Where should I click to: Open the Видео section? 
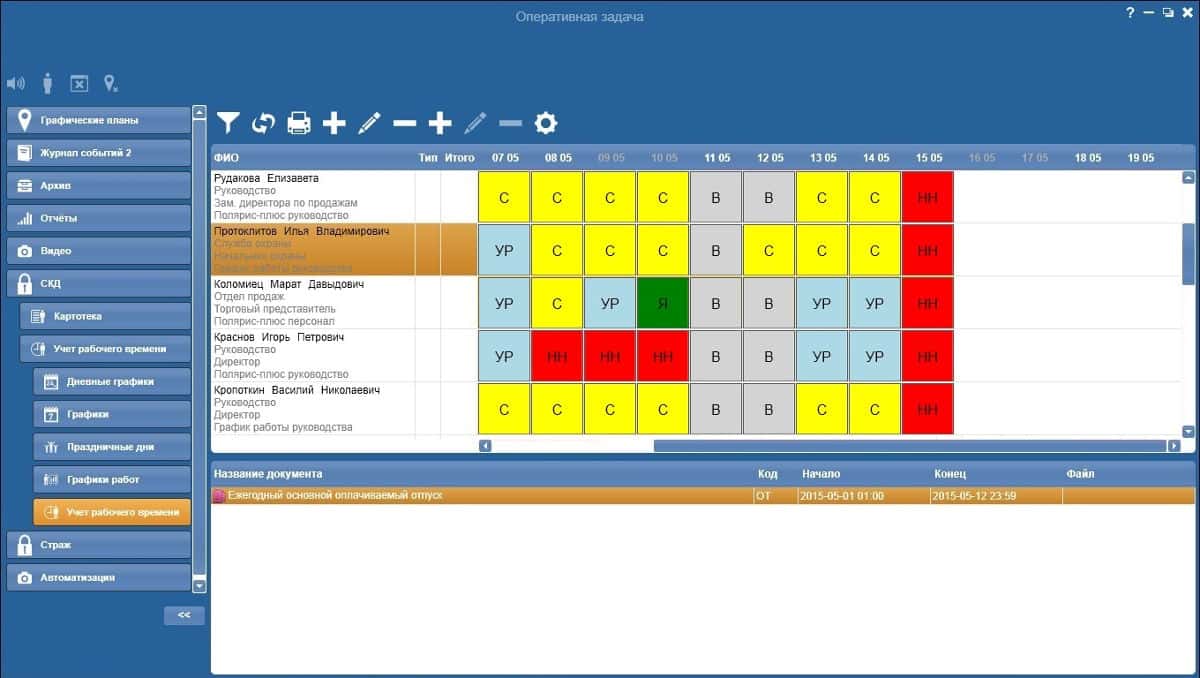click(x=98, y=251)
